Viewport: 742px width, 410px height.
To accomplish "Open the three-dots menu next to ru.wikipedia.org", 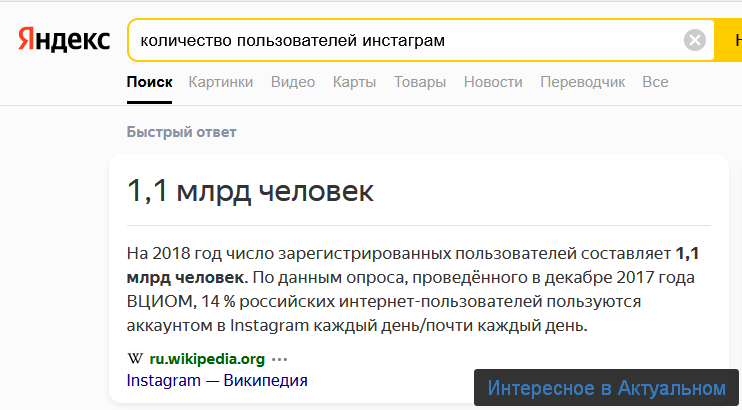I will tap(279, 359).
